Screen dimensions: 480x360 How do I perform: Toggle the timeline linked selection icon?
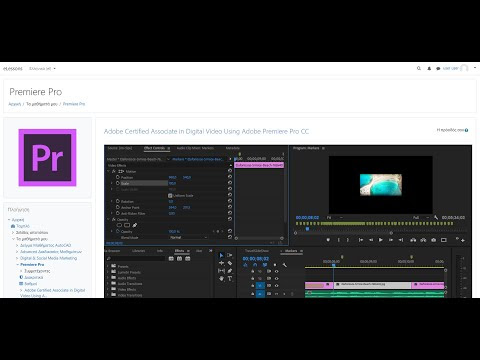[x=265, y=265]
